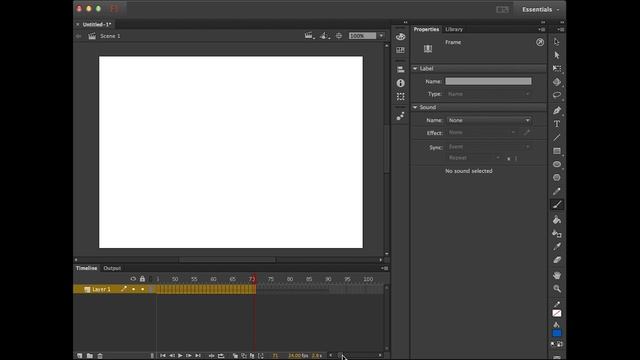Select the Ink Bottle tool
This screenshot has width=640, height=360.
[x=557, y=233]
